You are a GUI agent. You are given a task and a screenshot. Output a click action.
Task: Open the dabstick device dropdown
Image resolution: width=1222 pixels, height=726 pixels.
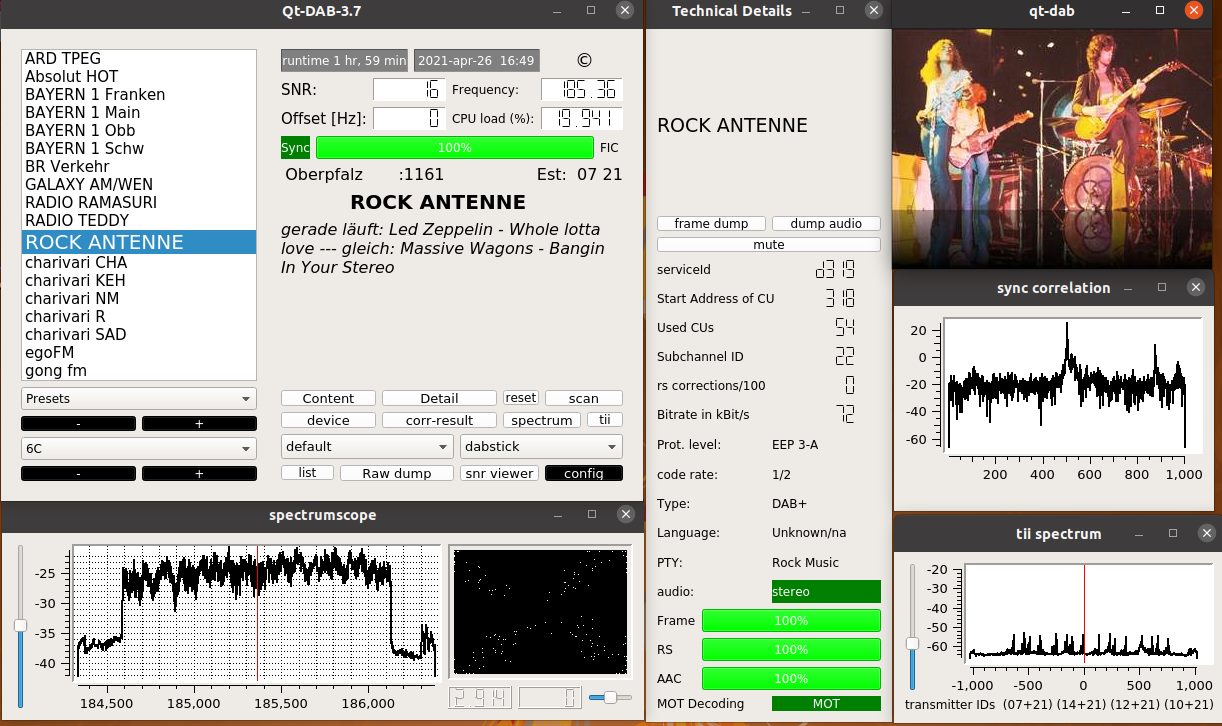(x=541, y=446)
